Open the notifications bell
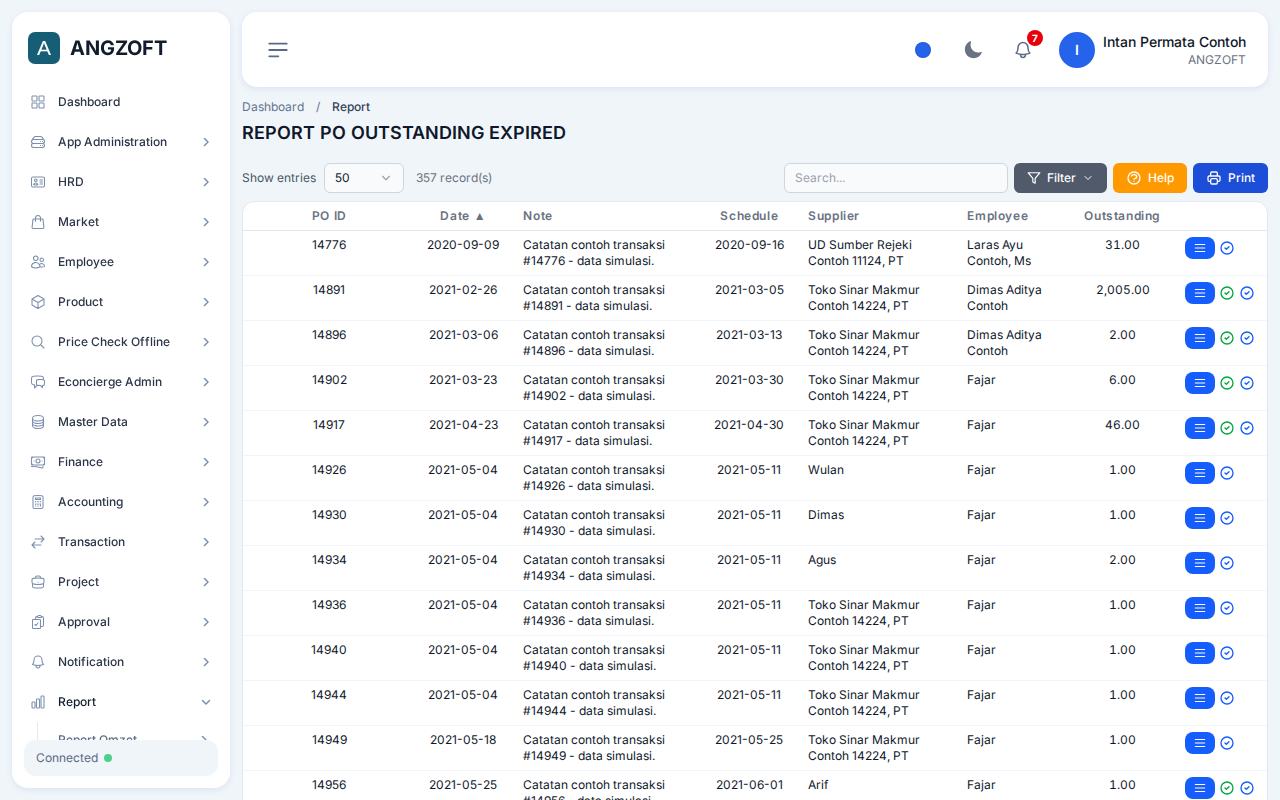Viewport: 1280px width, 800px height. 1023,50
